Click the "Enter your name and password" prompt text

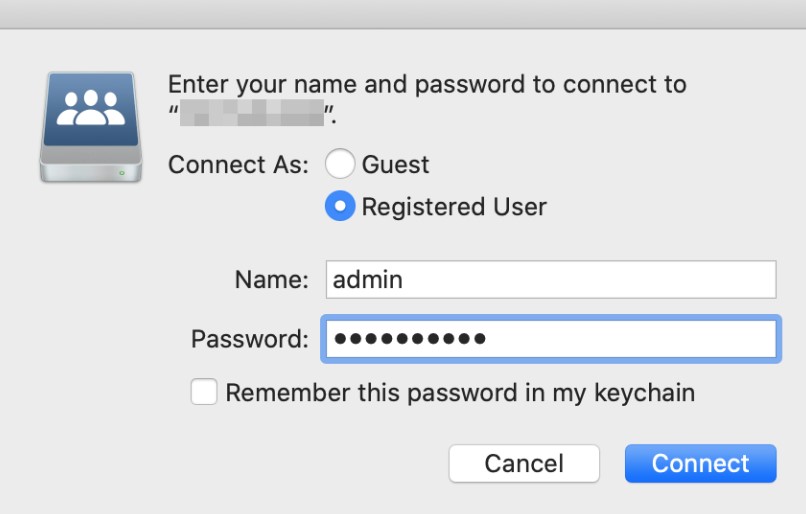coord(427,84)
